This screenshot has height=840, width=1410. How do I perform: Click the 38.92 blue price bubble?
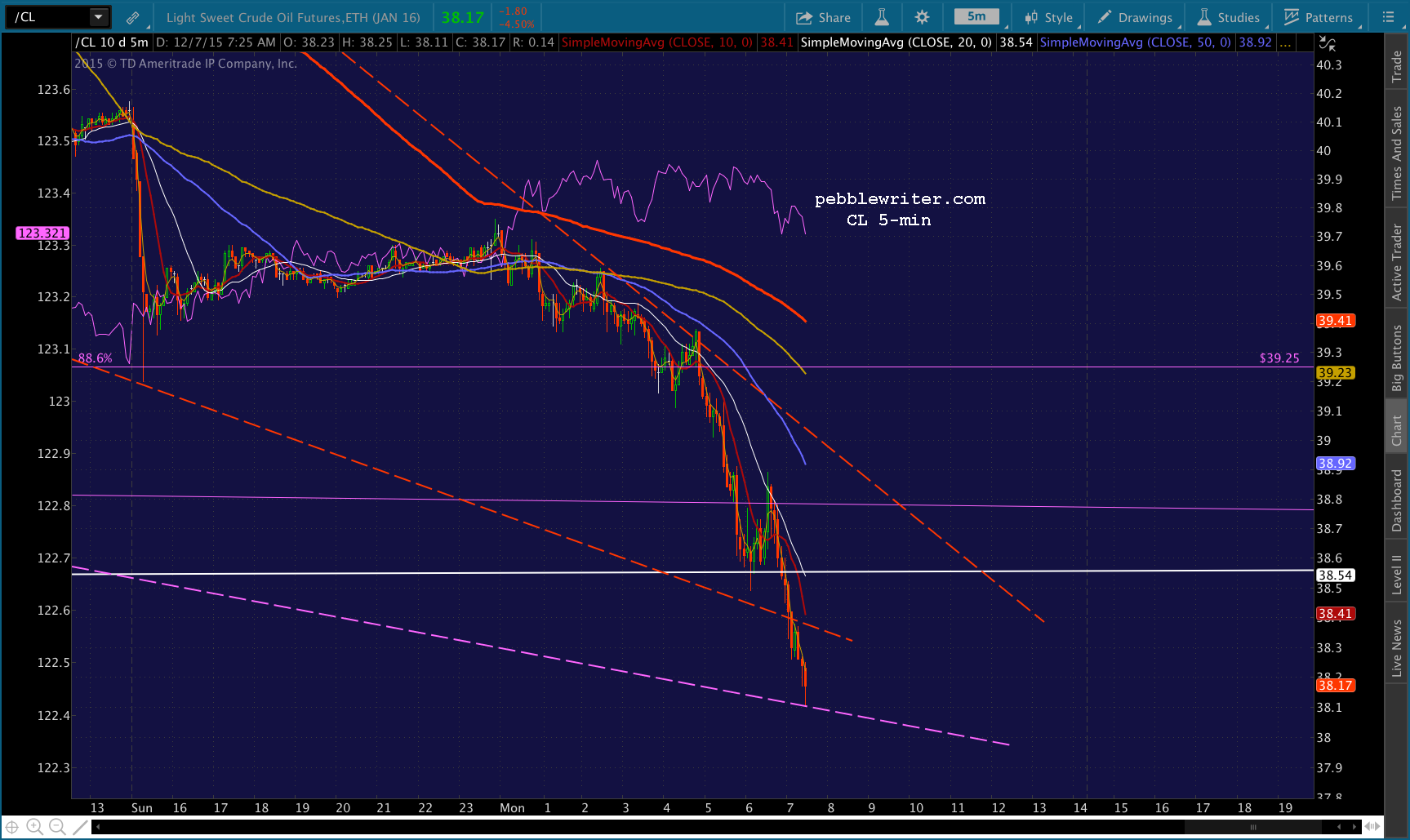pyautogui.click(x=1336, y=463)
